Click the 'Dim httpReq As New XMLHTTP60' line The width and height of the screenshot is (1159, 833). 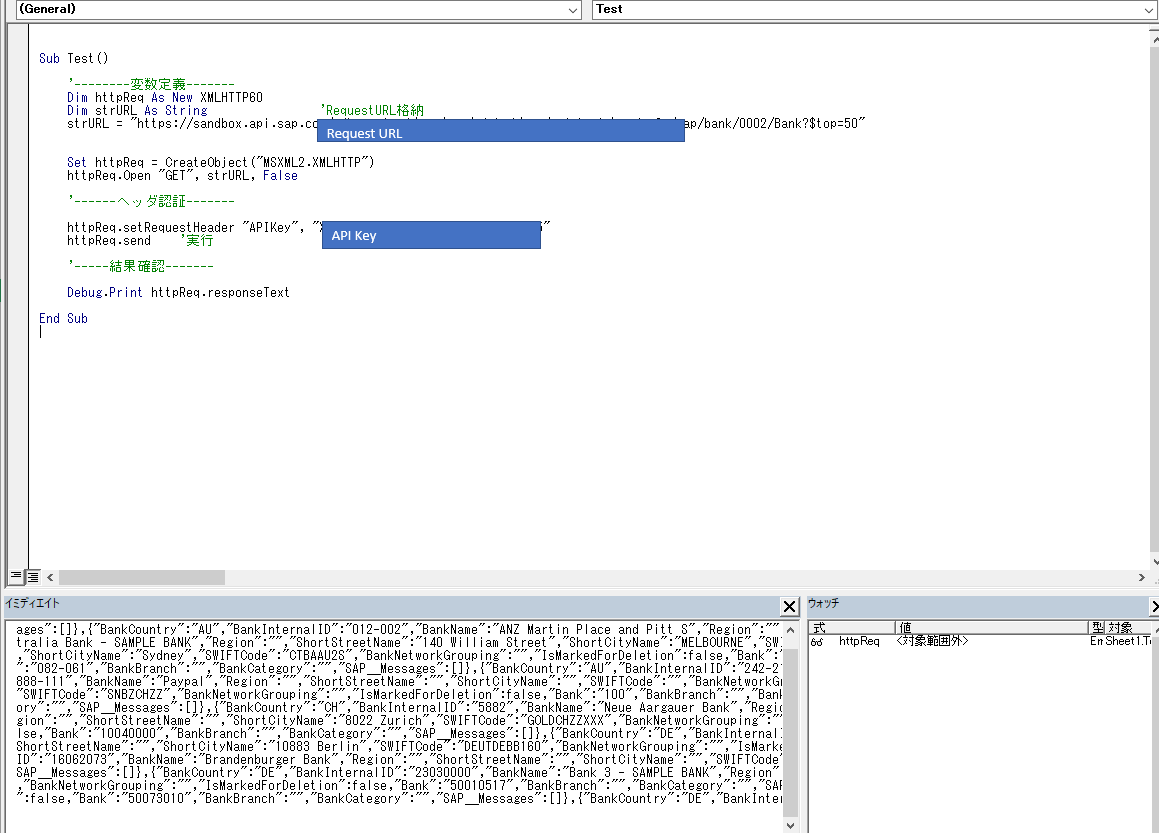click(165, 98)
